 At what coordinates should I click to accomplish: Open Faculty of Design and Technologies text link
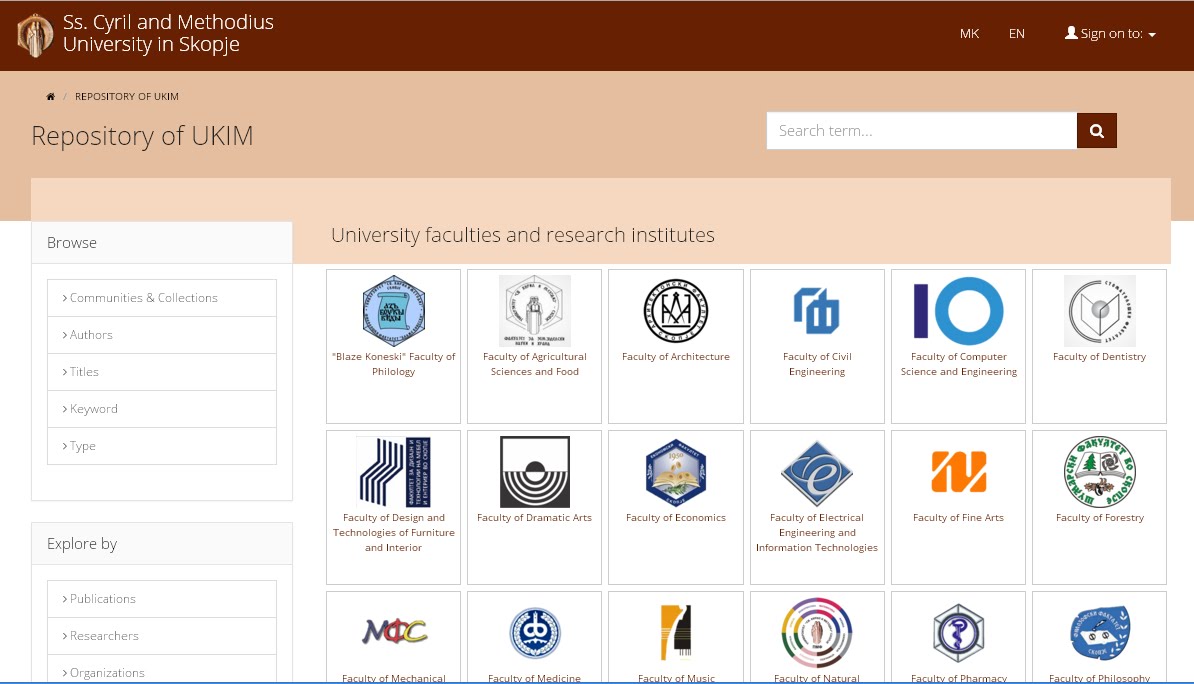394,532
